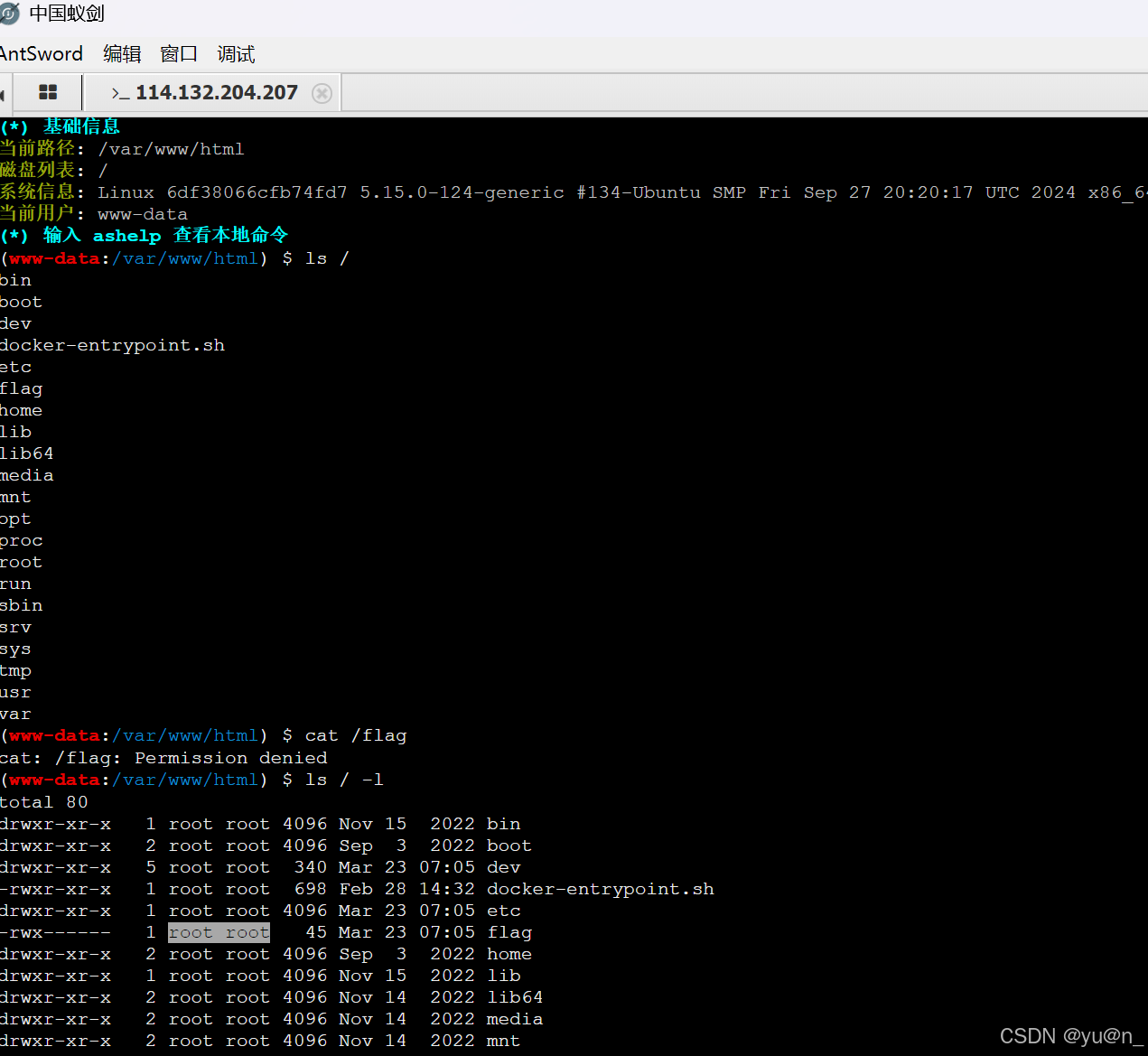1148x1056 pixels.
Task: Click the total 80 line in directory output
Action: 44,801
